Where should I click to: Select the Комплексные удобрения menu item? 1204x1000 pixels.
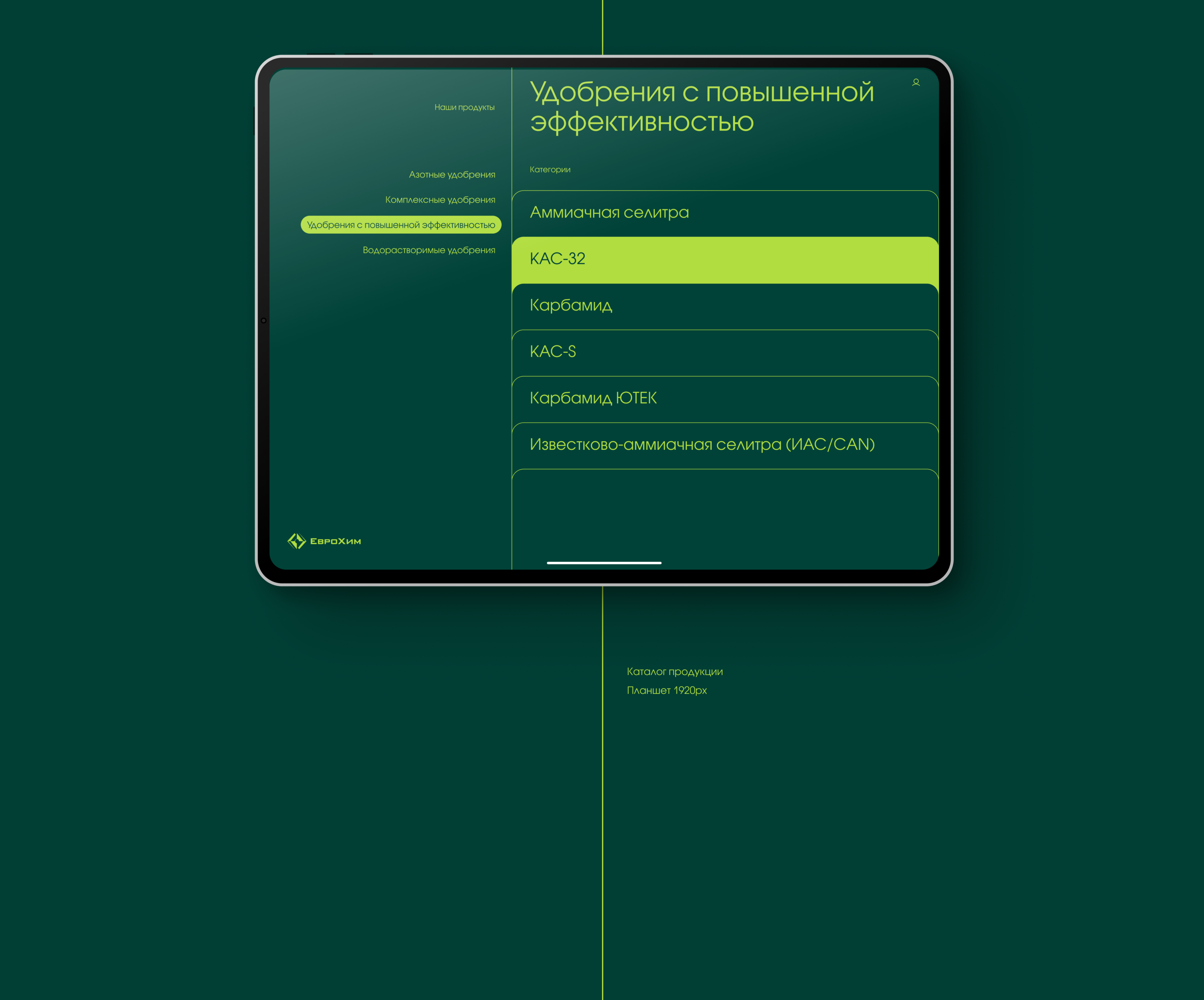(x=440, y=199)
